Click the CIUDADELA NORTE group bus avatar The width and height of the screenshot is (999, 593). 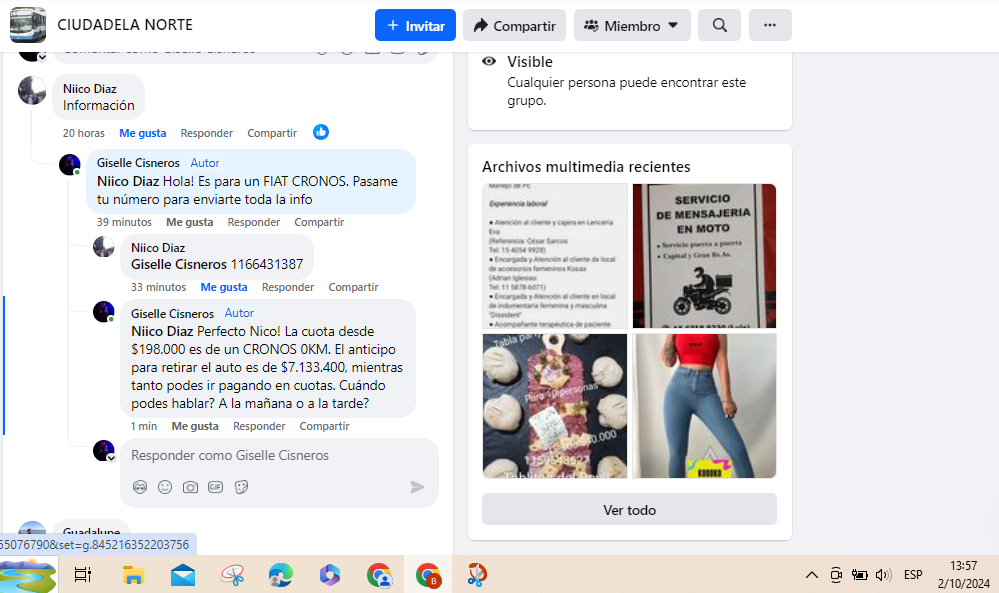[x=27, y=25]
